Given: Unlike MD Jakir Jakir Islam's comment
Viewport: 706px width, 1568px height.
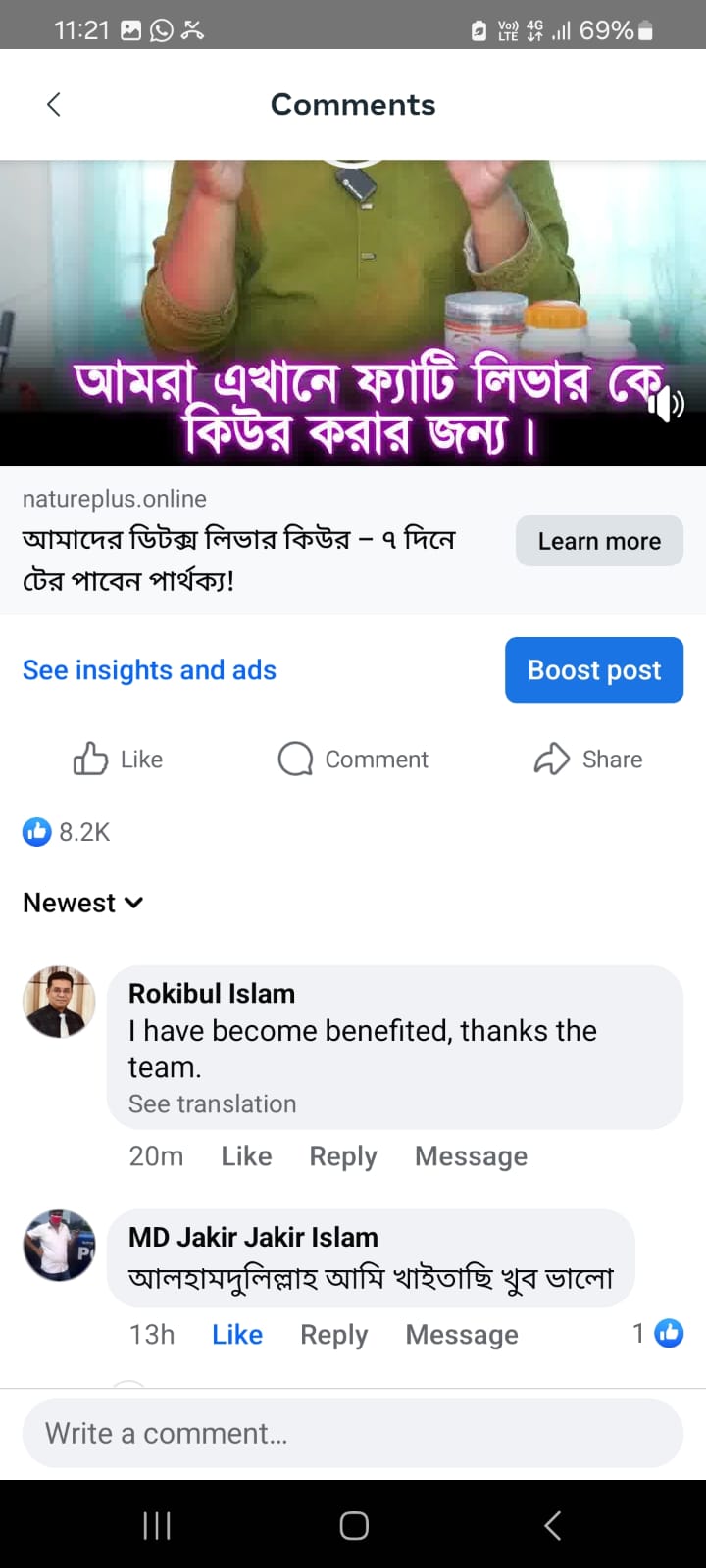Looking at the screenshot, I should [237, 1335].
